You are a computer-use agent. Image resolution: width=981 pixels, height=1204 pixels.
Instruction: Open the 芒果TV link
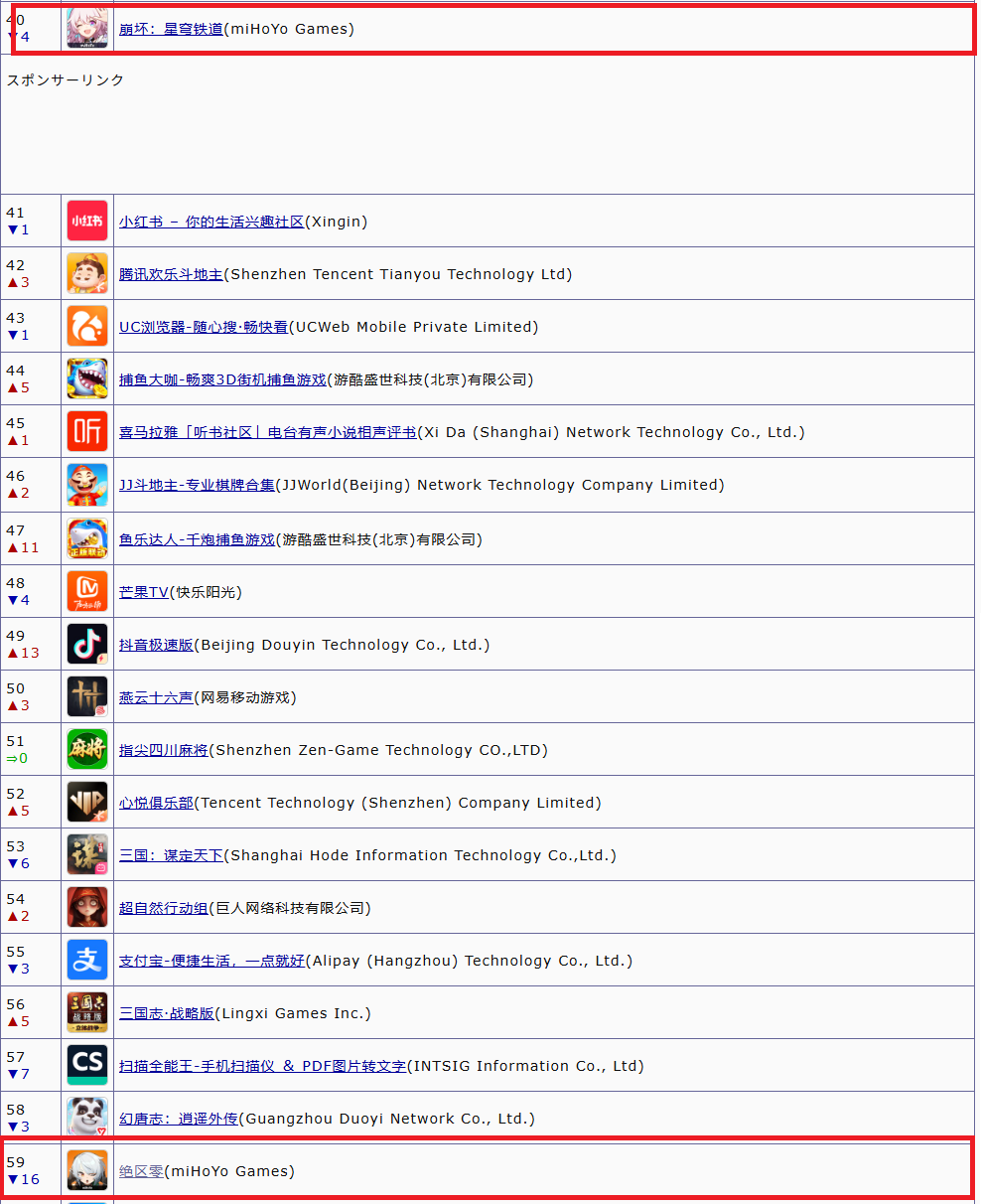[144, 592]
